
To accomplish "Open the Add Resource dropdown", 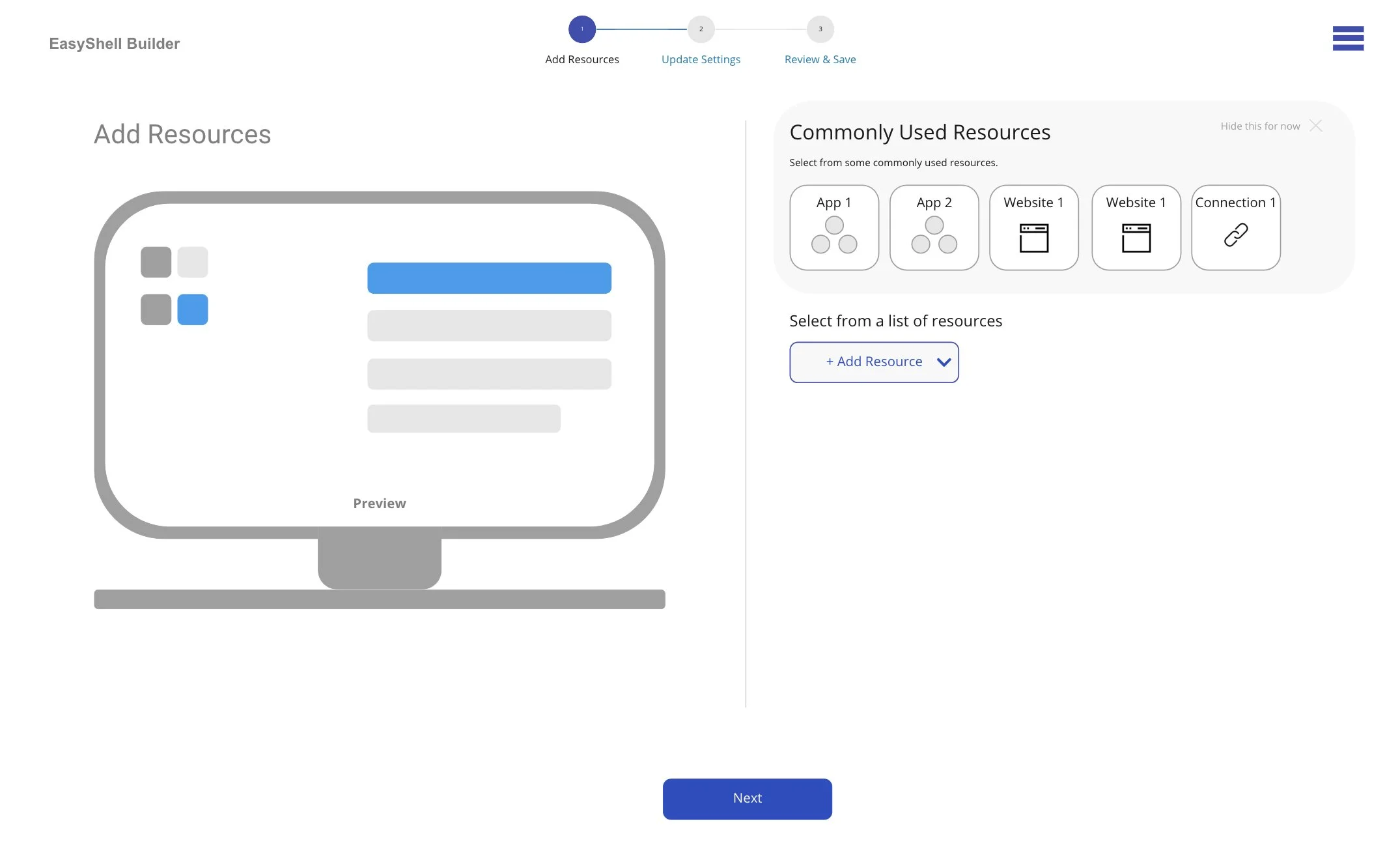I will 873,362.
